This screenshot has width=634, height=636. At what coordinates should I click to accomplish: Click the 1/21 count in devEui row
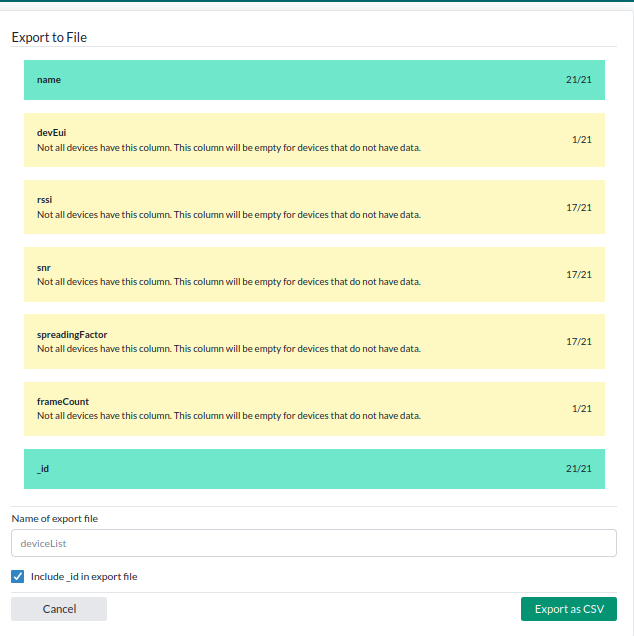pos(581,140)
